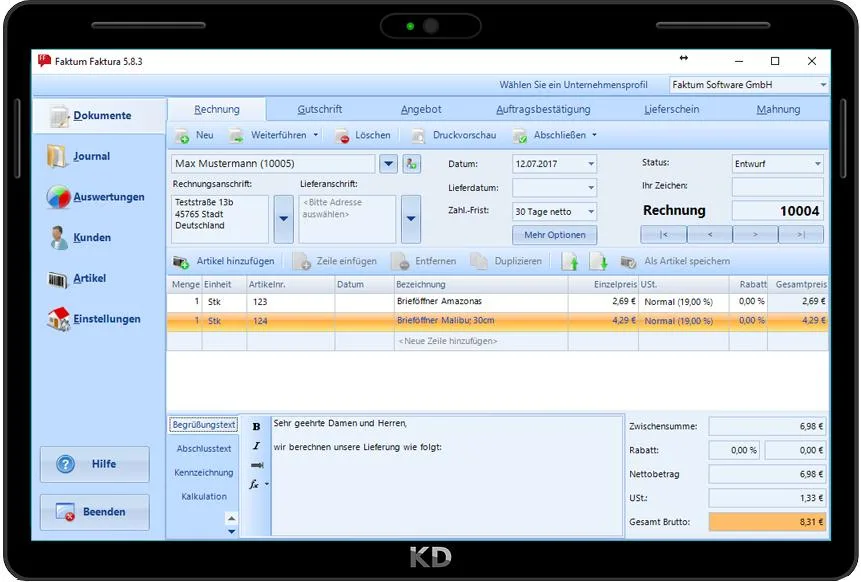Open the fx formula placeholder menu
This screenshot has height=582, width=861.
[x=256, y=484]
